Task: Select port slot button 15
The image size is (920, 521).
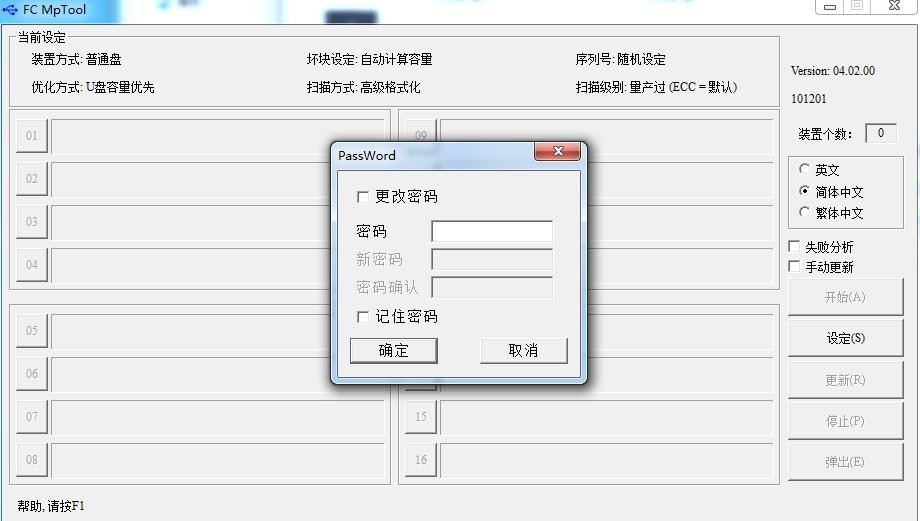Action: (421, 417)
